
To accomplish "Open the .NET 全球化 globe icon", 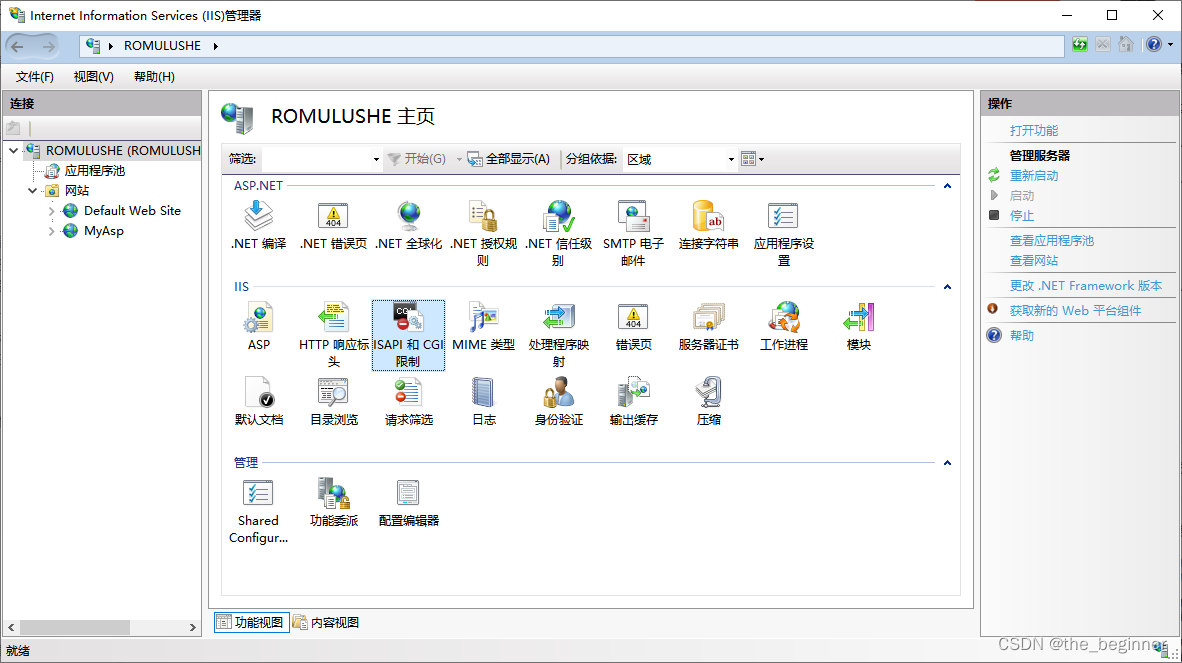I will click(x=409, y=217).
